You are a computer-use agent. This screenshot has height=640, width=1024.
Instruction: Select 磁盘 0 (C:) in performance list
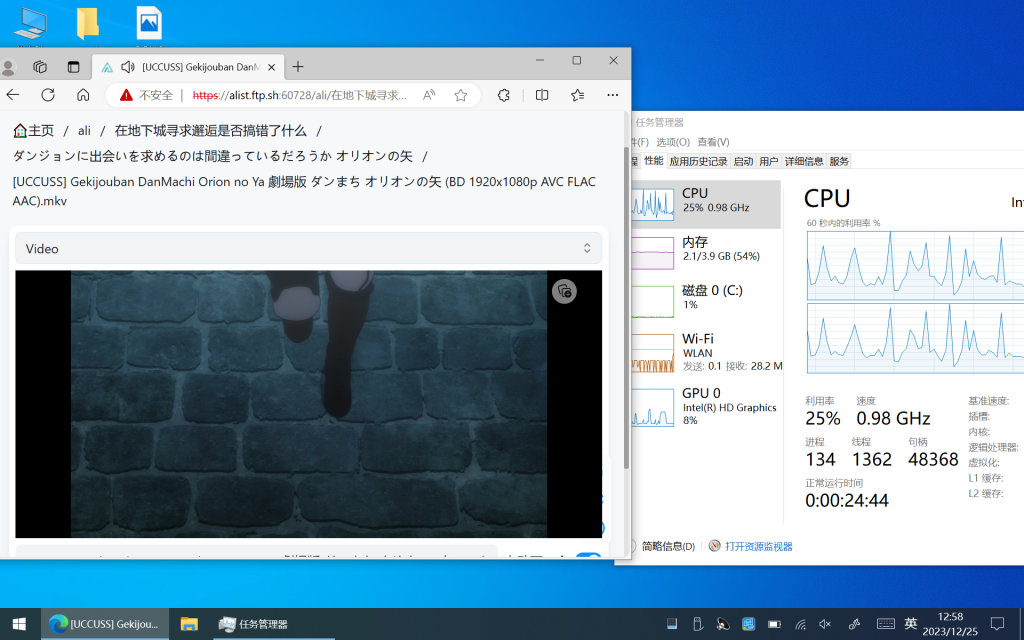pyautogui.click(x=705, y=301)
